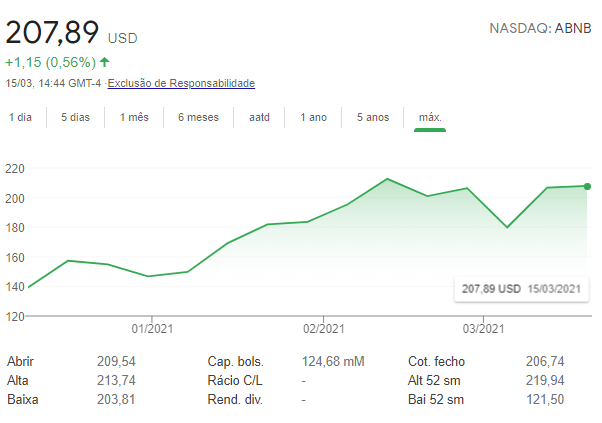Screen dimensions: 602x423
Task: Select the '5 anos' tab
Action: pos(373,118)
